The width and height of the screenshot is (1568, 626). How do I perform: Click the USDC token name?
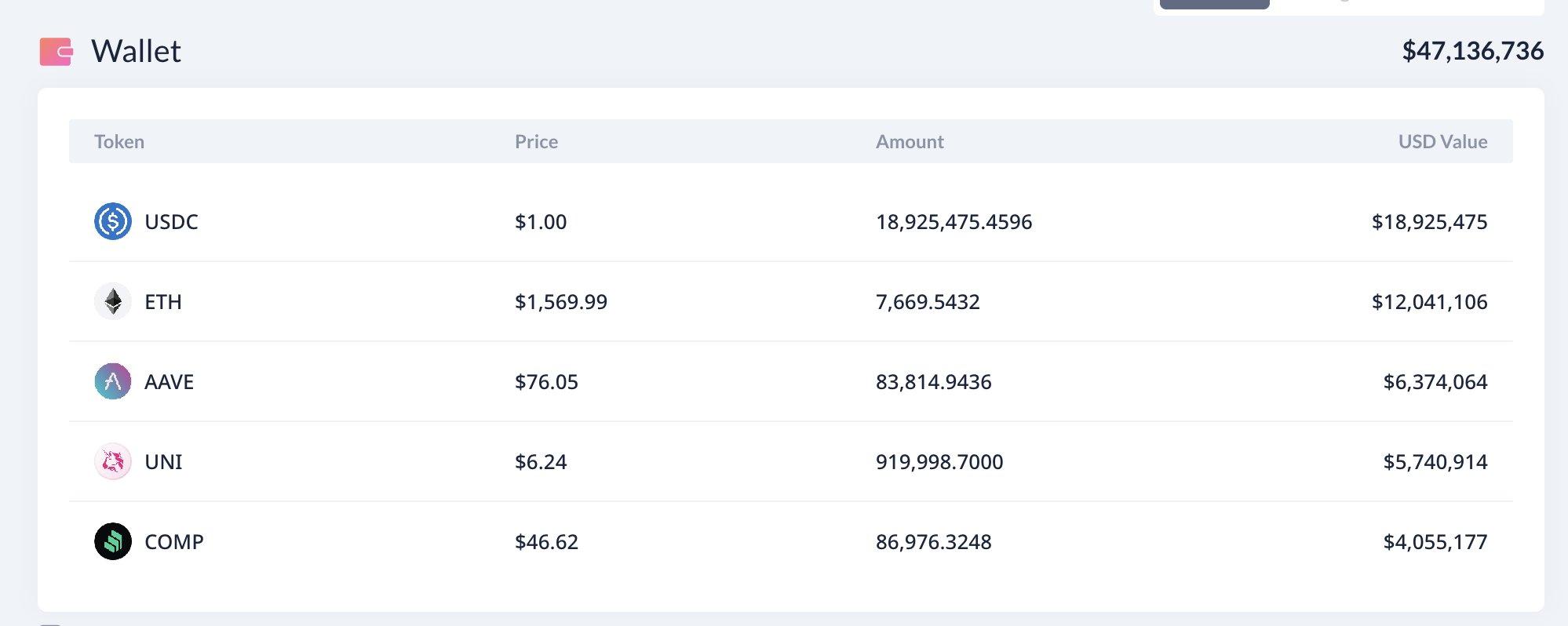tap(171, 222)
